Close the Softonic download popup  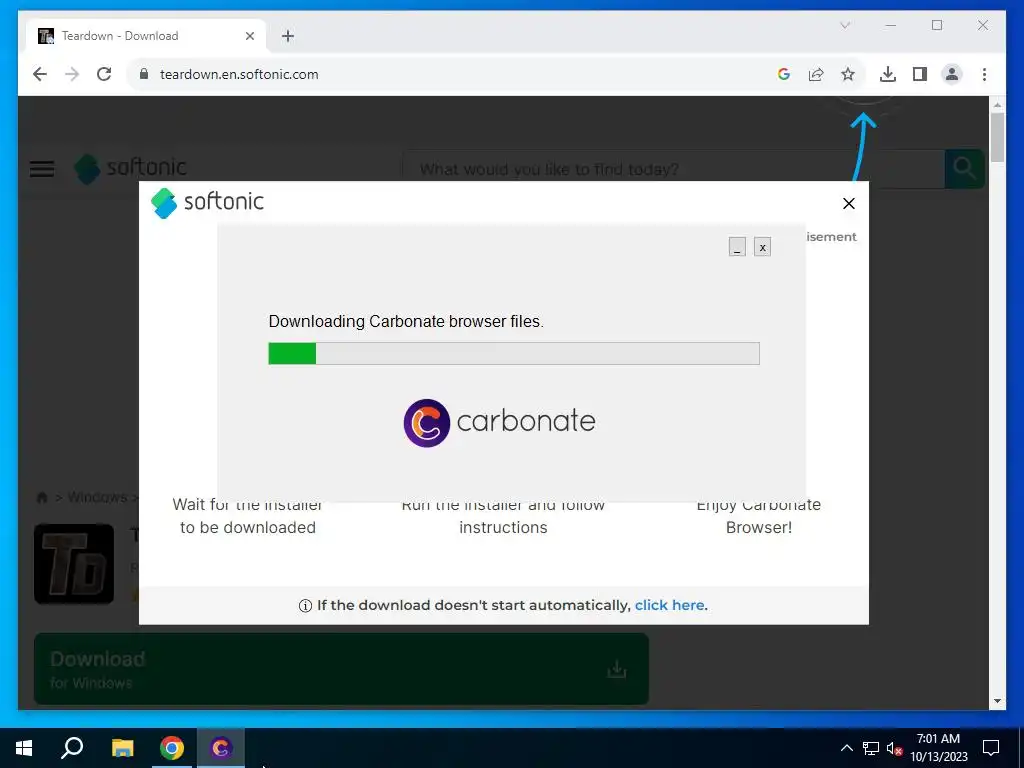click(849, 204)
